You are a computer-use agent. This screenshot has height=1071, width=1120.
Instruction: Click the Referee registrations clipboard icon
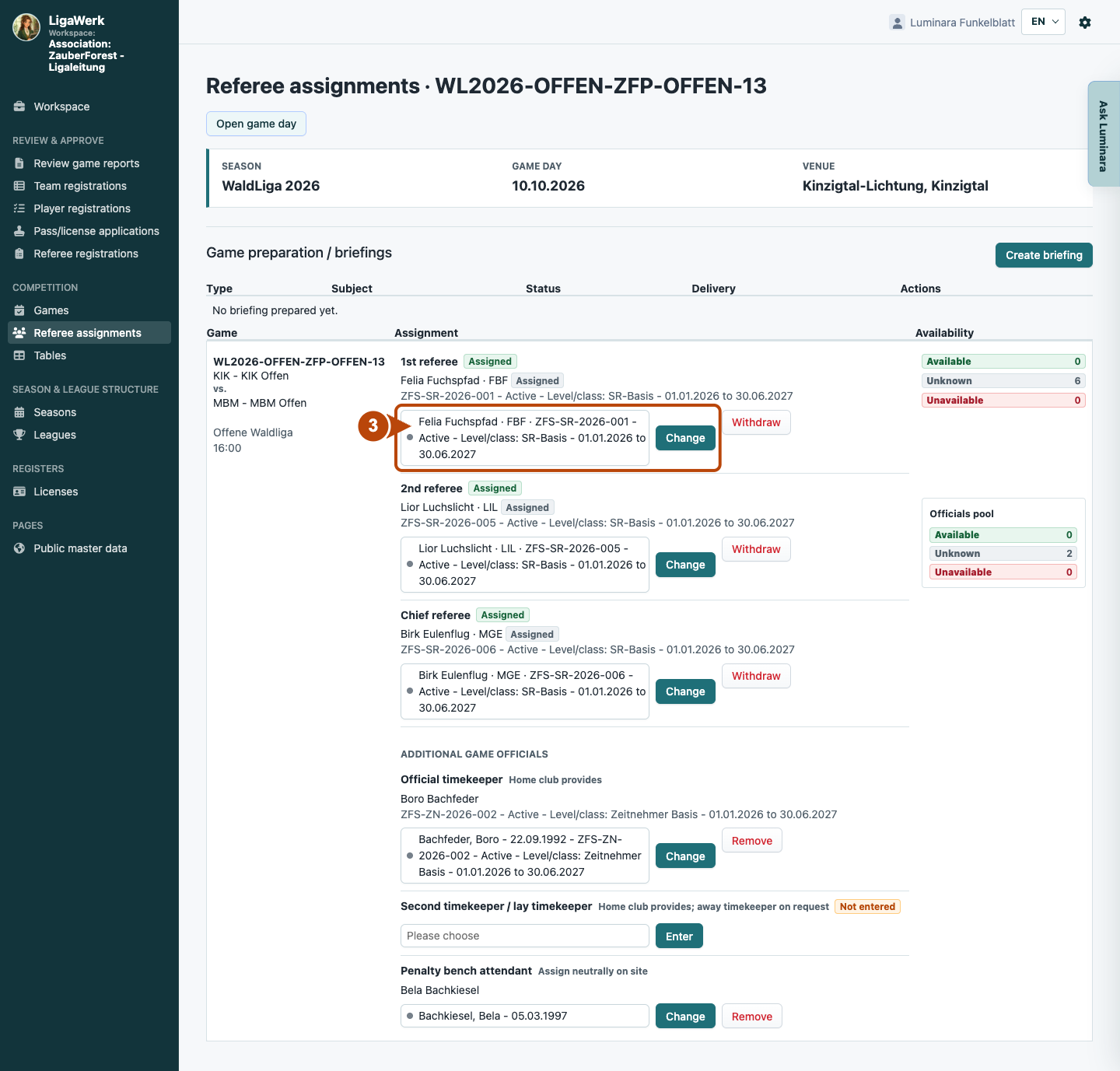pyautogui.click(x=19, y=254)
